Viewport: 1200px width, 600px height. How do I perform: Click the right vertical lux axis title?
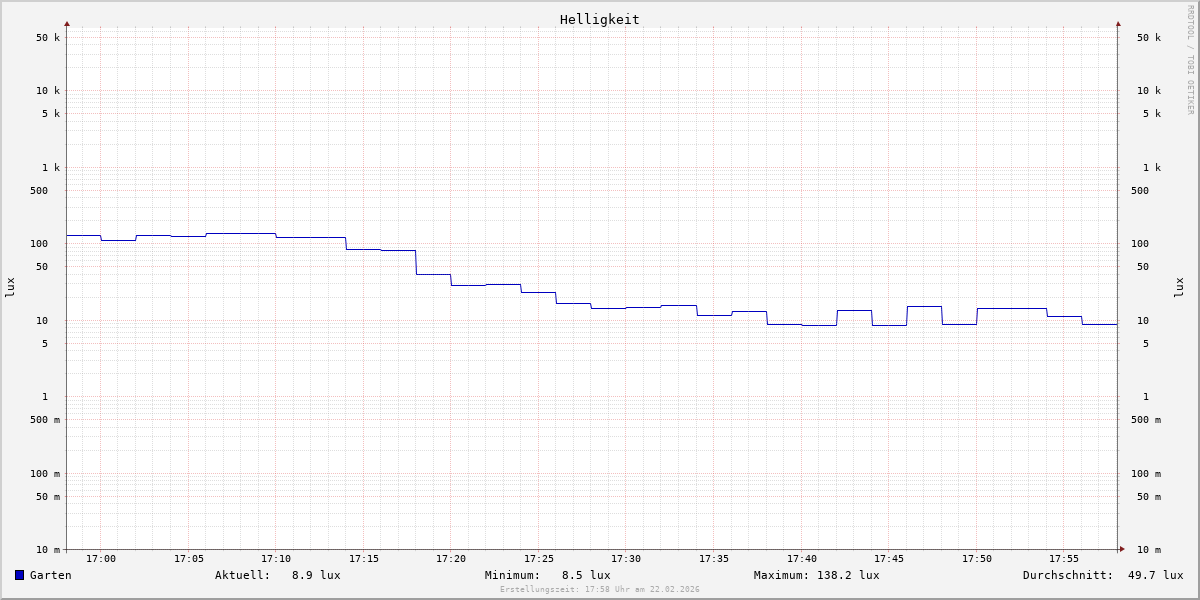[1179, 287]
